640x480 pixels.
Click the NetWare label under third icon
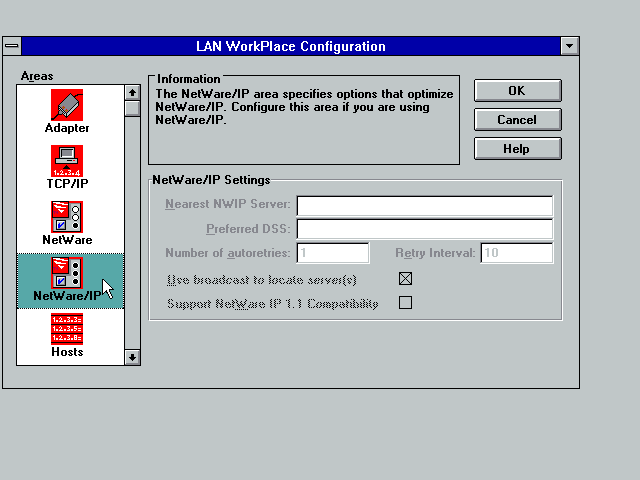click(x=67, y=240)
